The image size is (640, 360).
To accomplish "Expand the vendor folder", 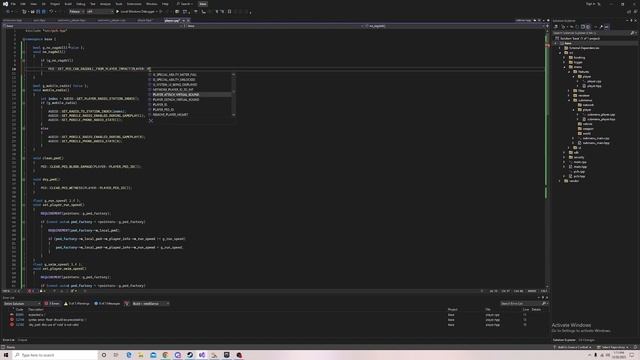I will click(560, 181).
